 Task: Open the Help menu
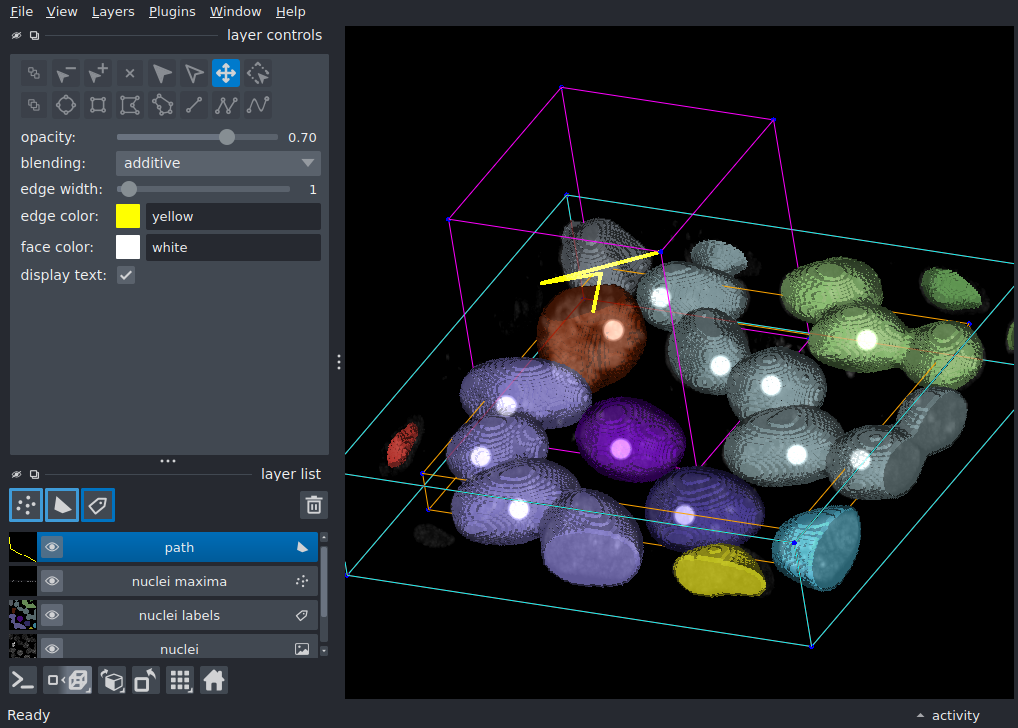click(290, 12)
